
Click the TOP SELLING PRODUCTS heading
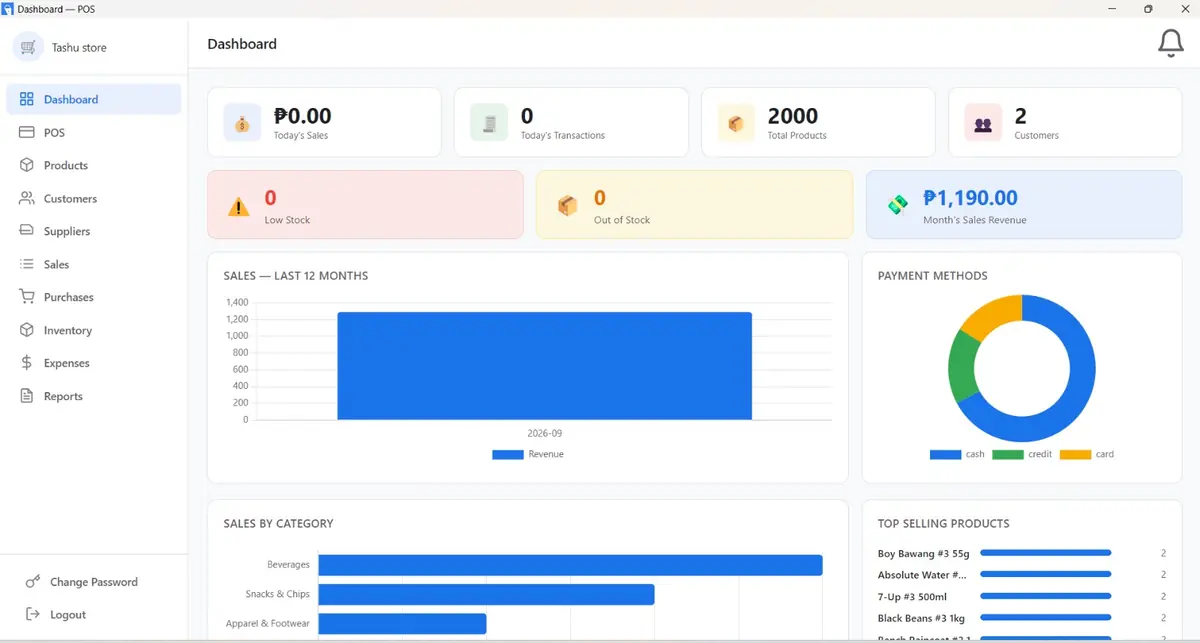tap(943, 524)
